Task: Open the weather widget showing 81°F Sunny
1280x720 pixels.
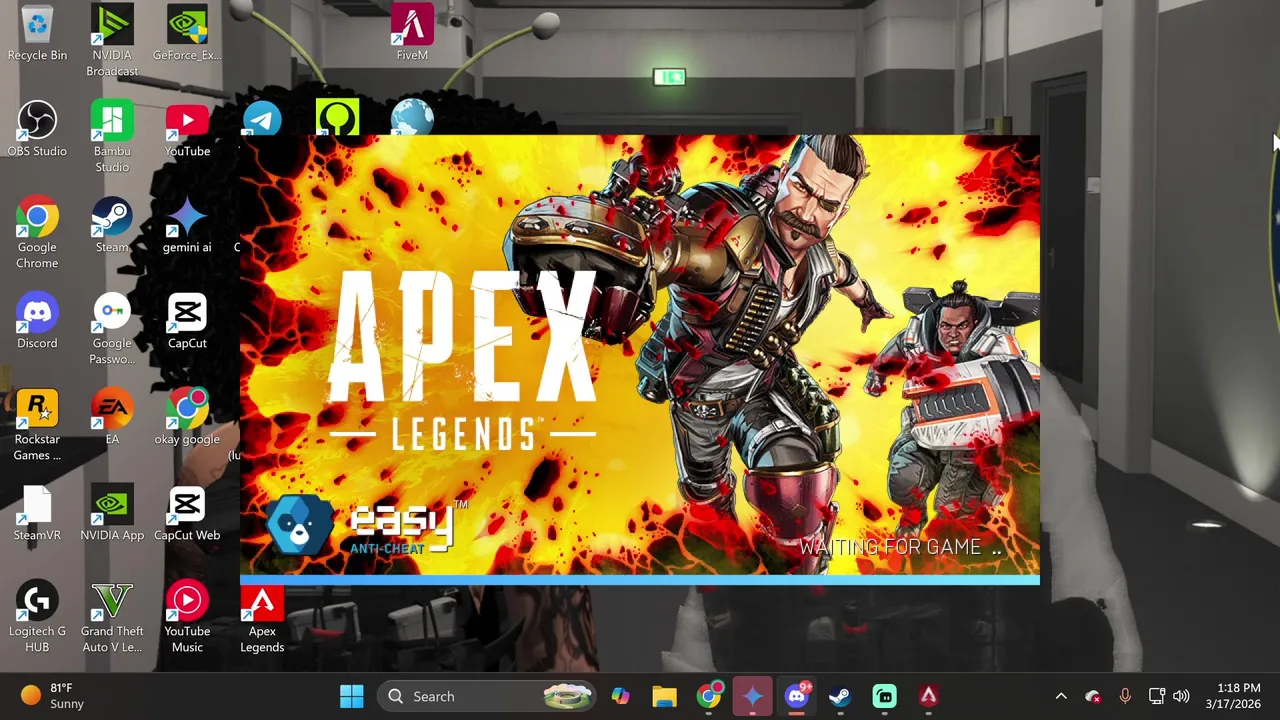Action: [x=53, y=696]
